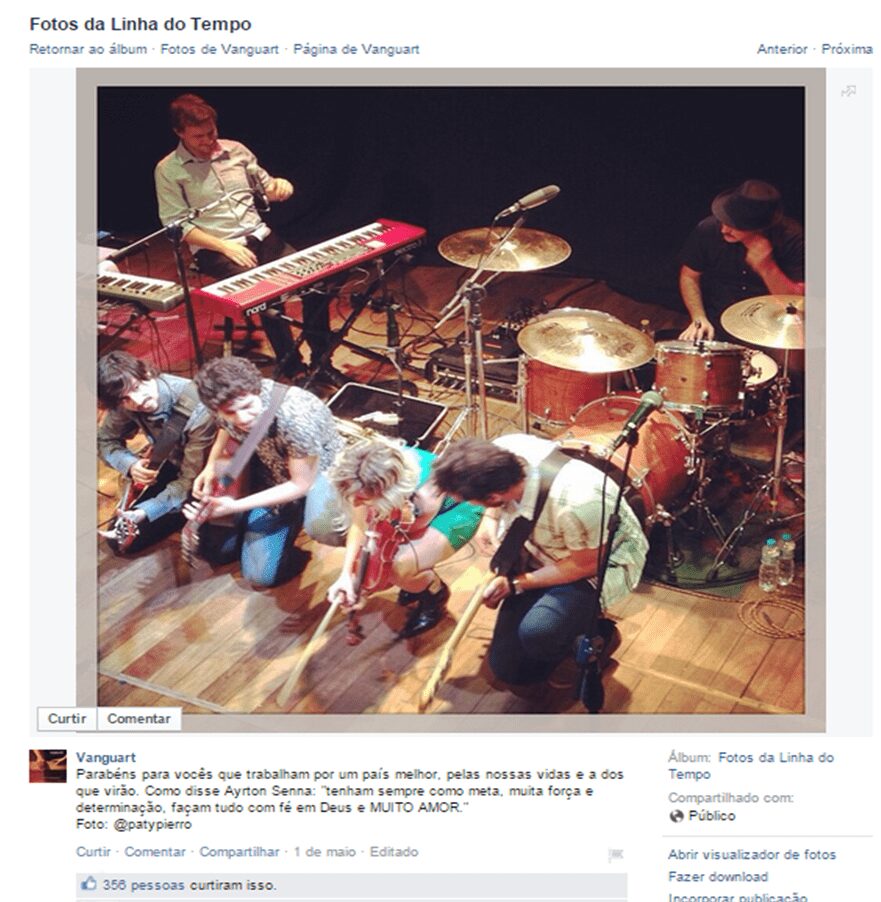Screen dimensions: 881x902
Task: Click the Comentar button over the photo
Action: [139, 718]
